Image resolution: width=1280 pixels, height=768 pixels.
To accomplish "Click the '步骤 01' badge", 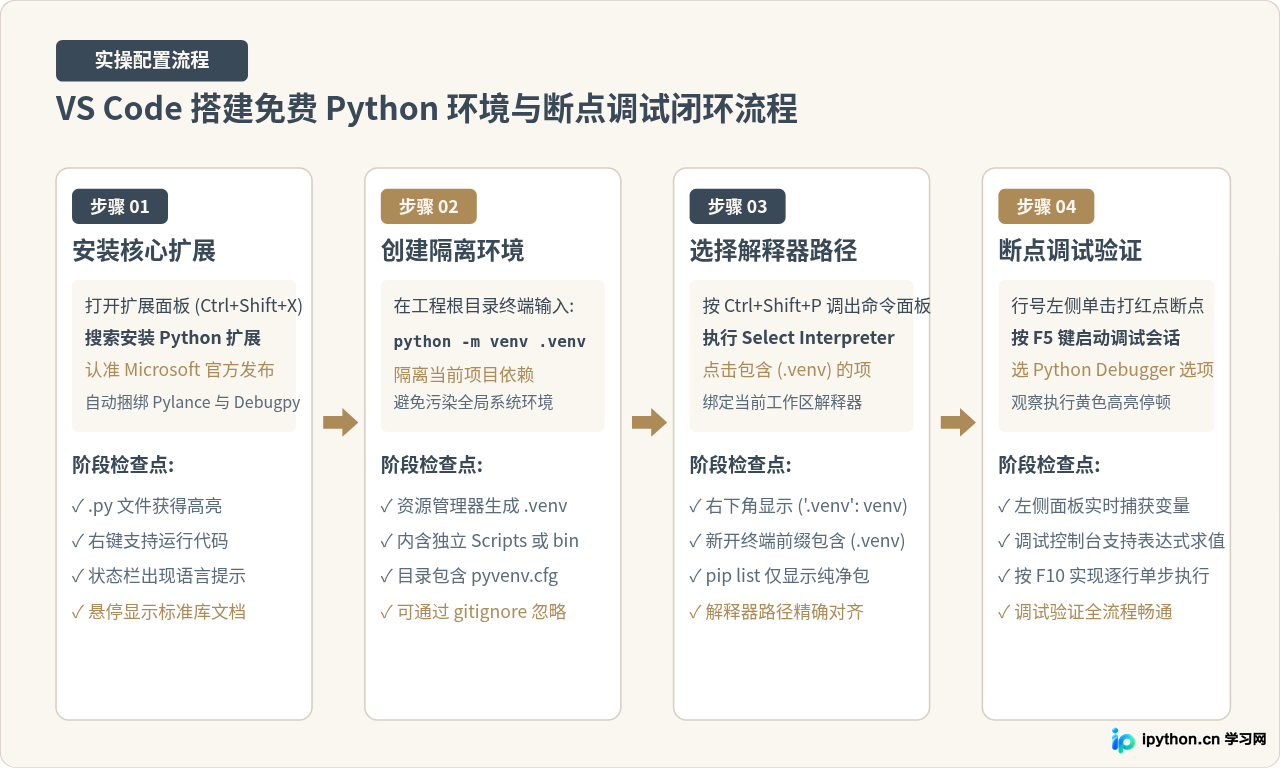I will tap(120, 207).
